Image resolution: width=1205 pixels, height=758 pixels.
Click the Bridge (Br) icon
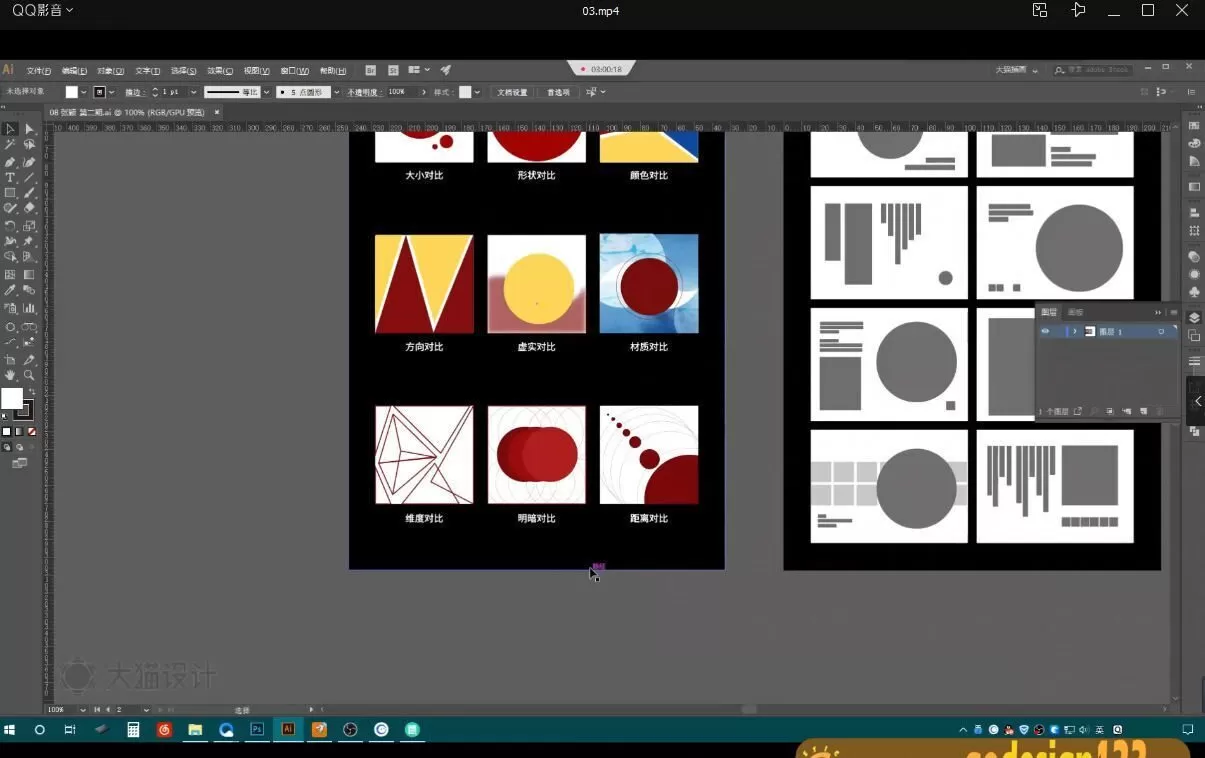click(x=371, y=70)
